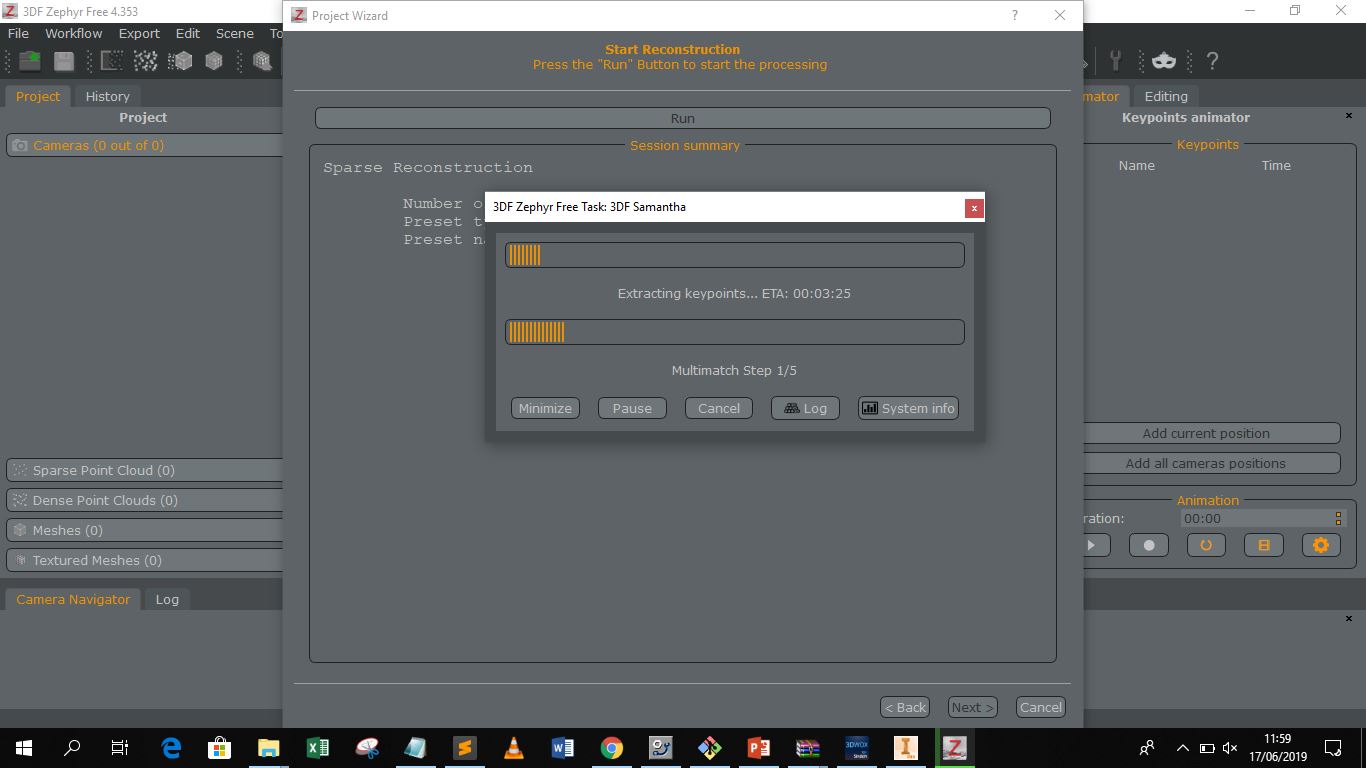The height and width of the screenshot is (768, 1366).
Task: Expand Sparse Point Cloud (0) section
Action: (x=145, y=470)
